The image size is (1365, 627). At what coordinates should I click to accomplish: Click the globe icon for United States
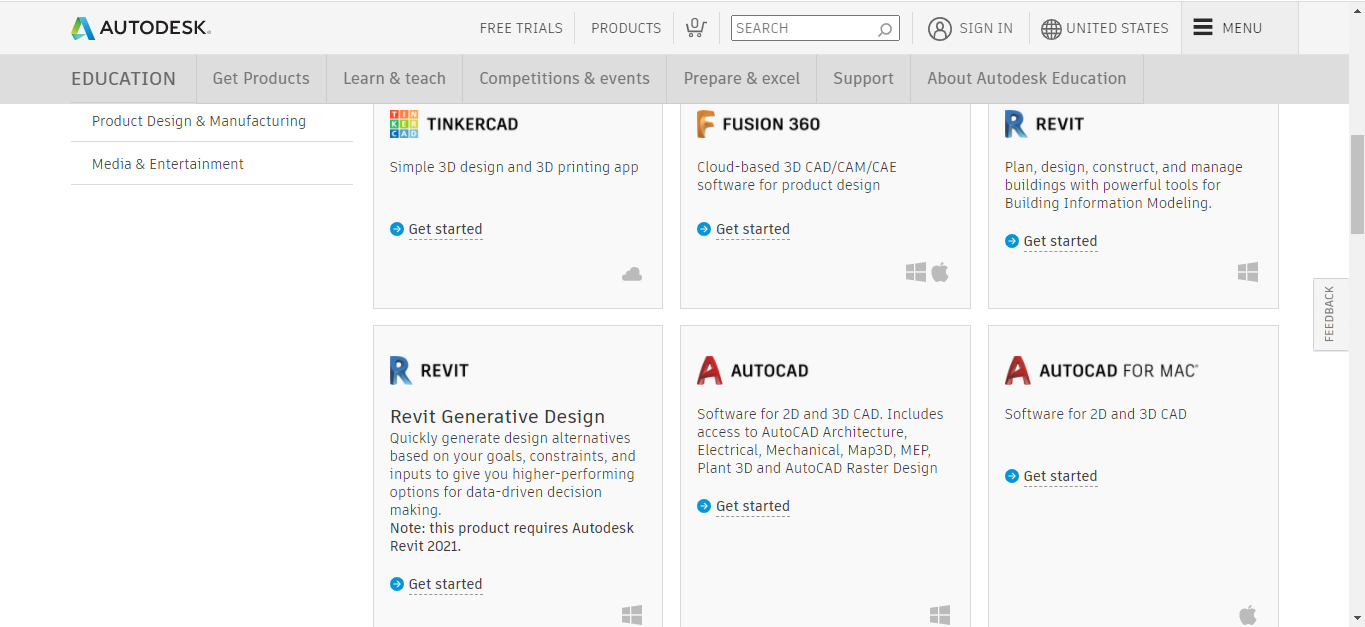click(1051, 29)
